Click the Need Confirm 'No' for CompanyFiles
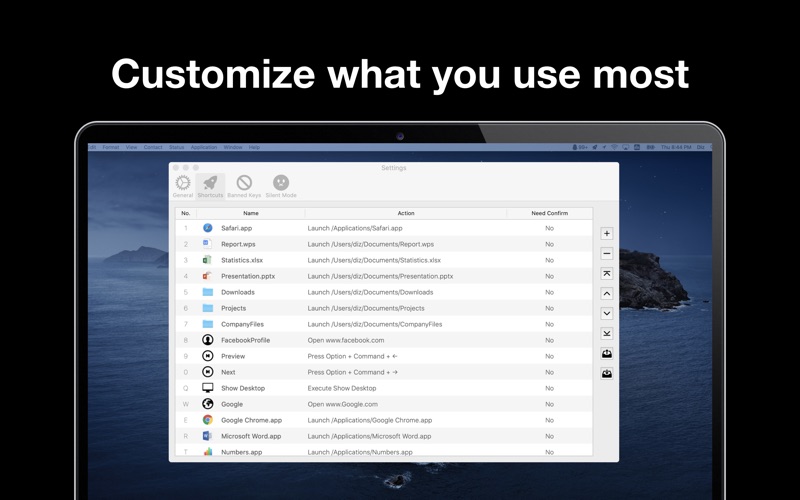The height and width of the screenshot is (500, 800). 549,324
